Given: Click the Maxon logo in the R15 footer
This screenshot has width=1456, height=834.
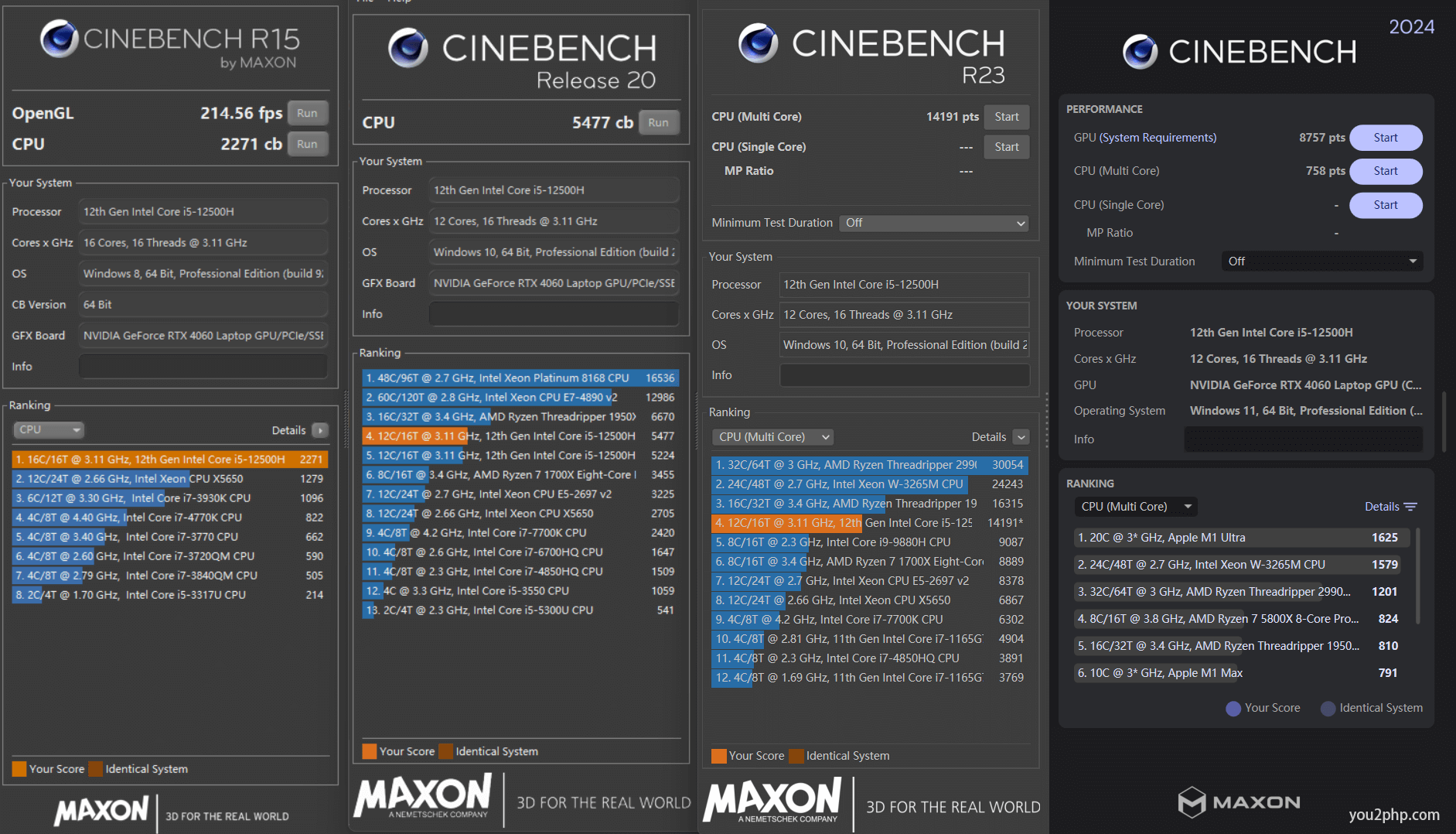Looking at the screenshot, I should [x=101, y=811].
